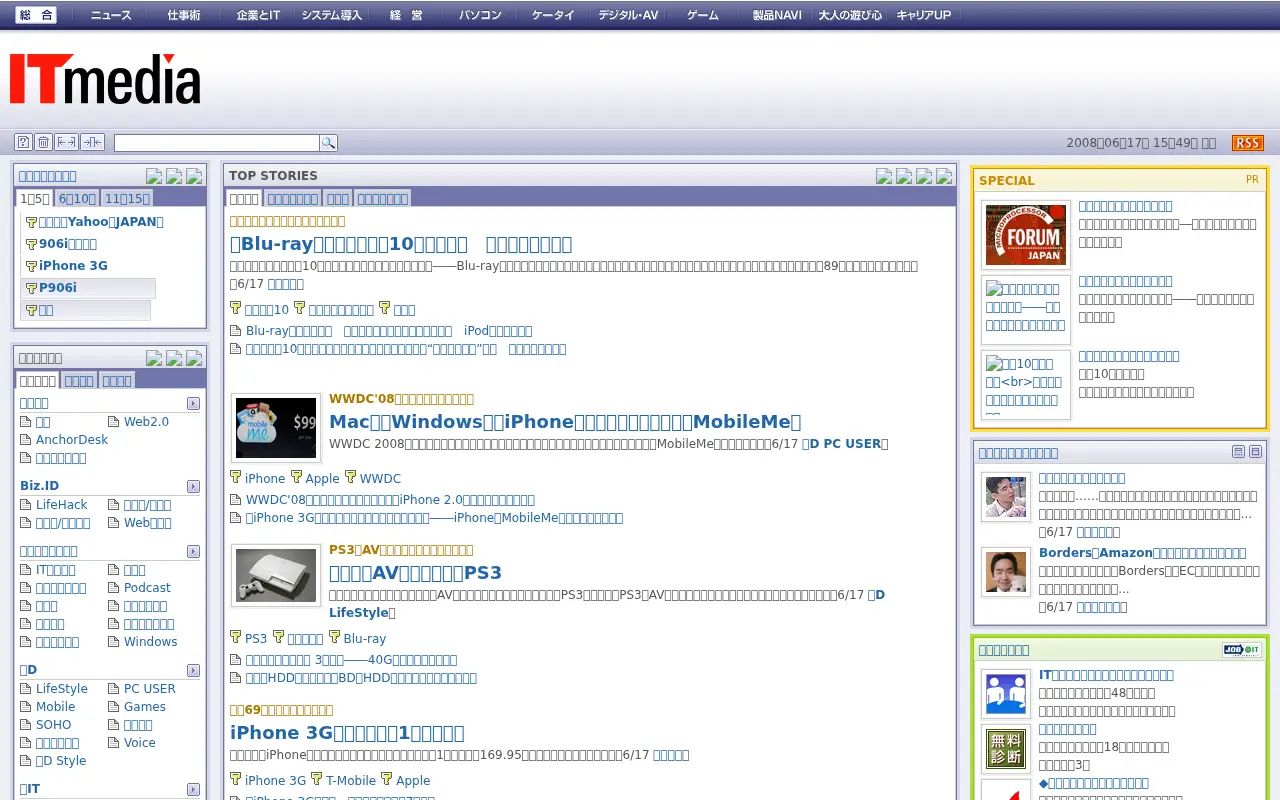Open the Games sidebar link
1280x800 pixels.
click(x=145, y=707)
